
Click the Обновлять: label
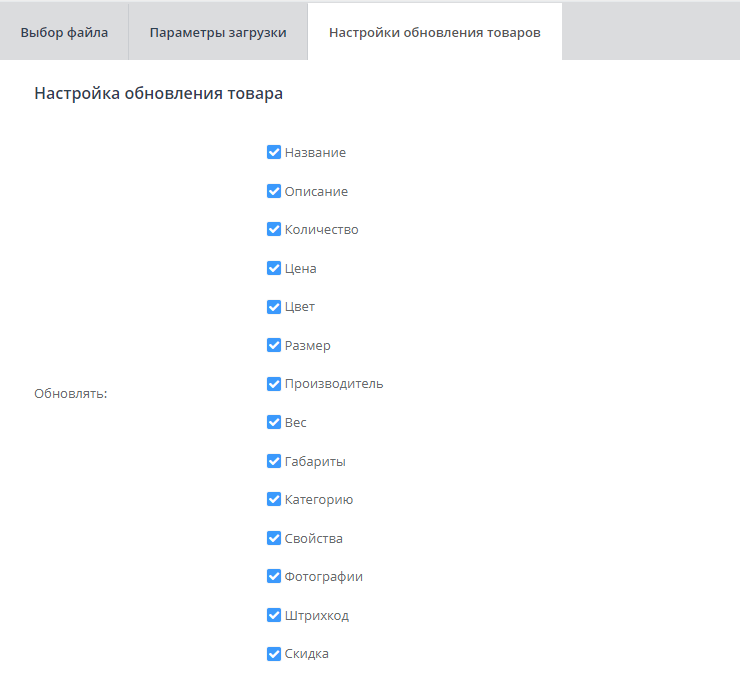tap(71, 394)
